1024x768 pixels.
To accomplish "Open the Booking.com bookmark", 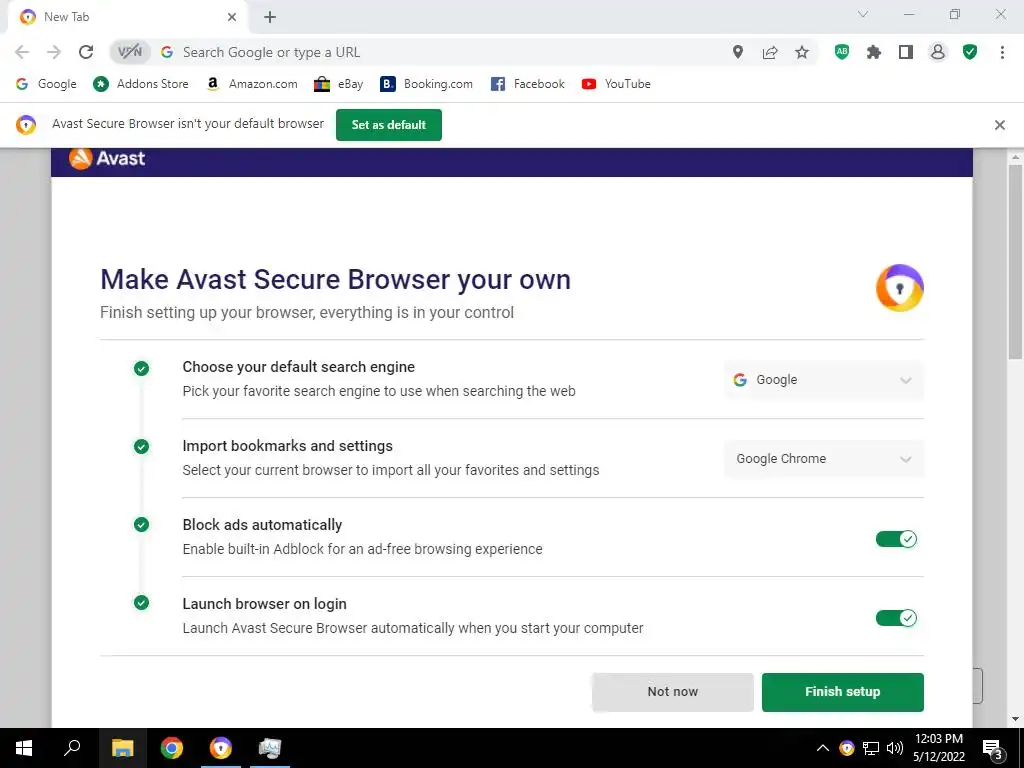I will point(426,84).
